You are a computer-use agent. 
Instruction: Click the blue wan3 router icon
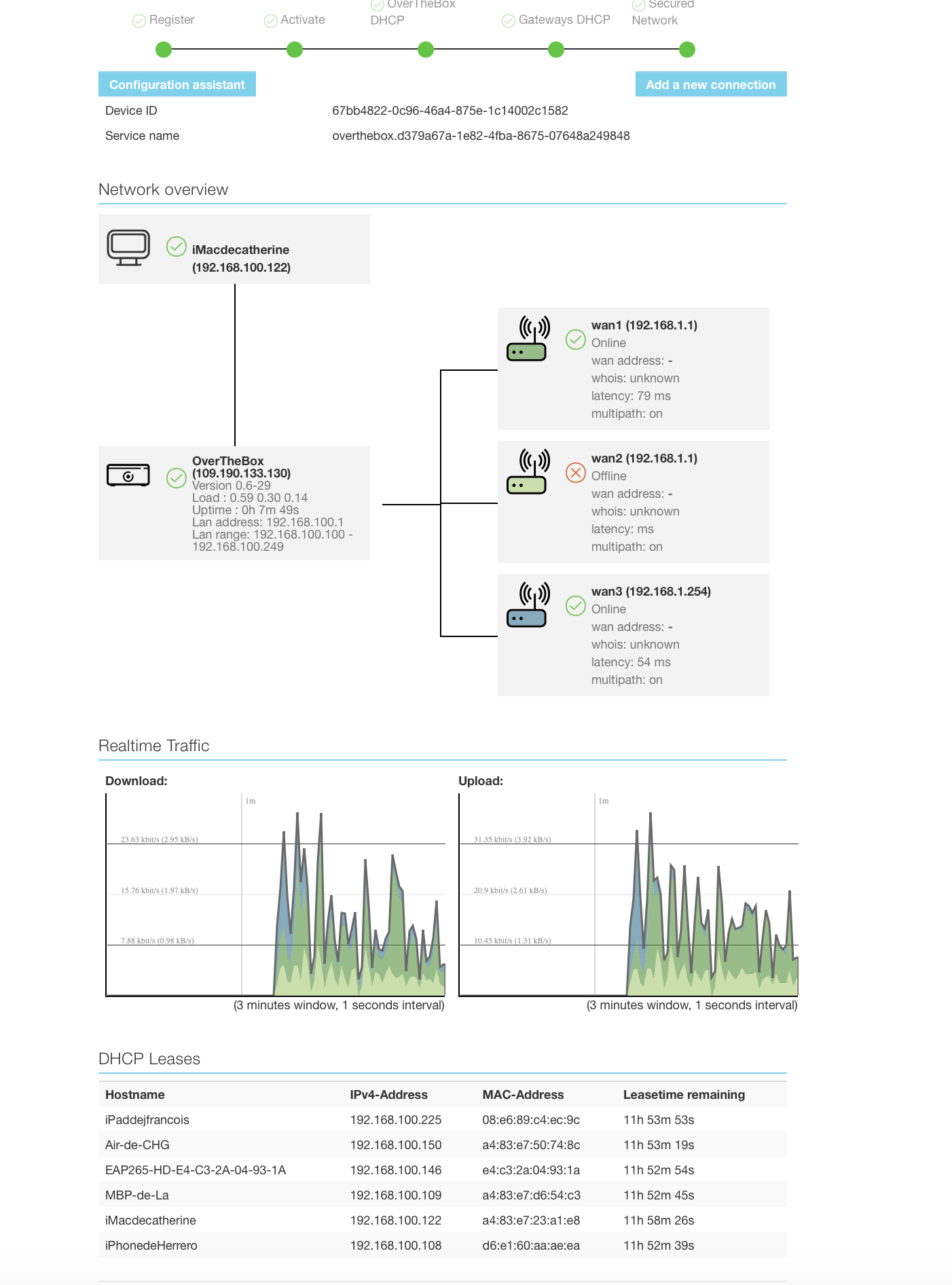[528, 605]
